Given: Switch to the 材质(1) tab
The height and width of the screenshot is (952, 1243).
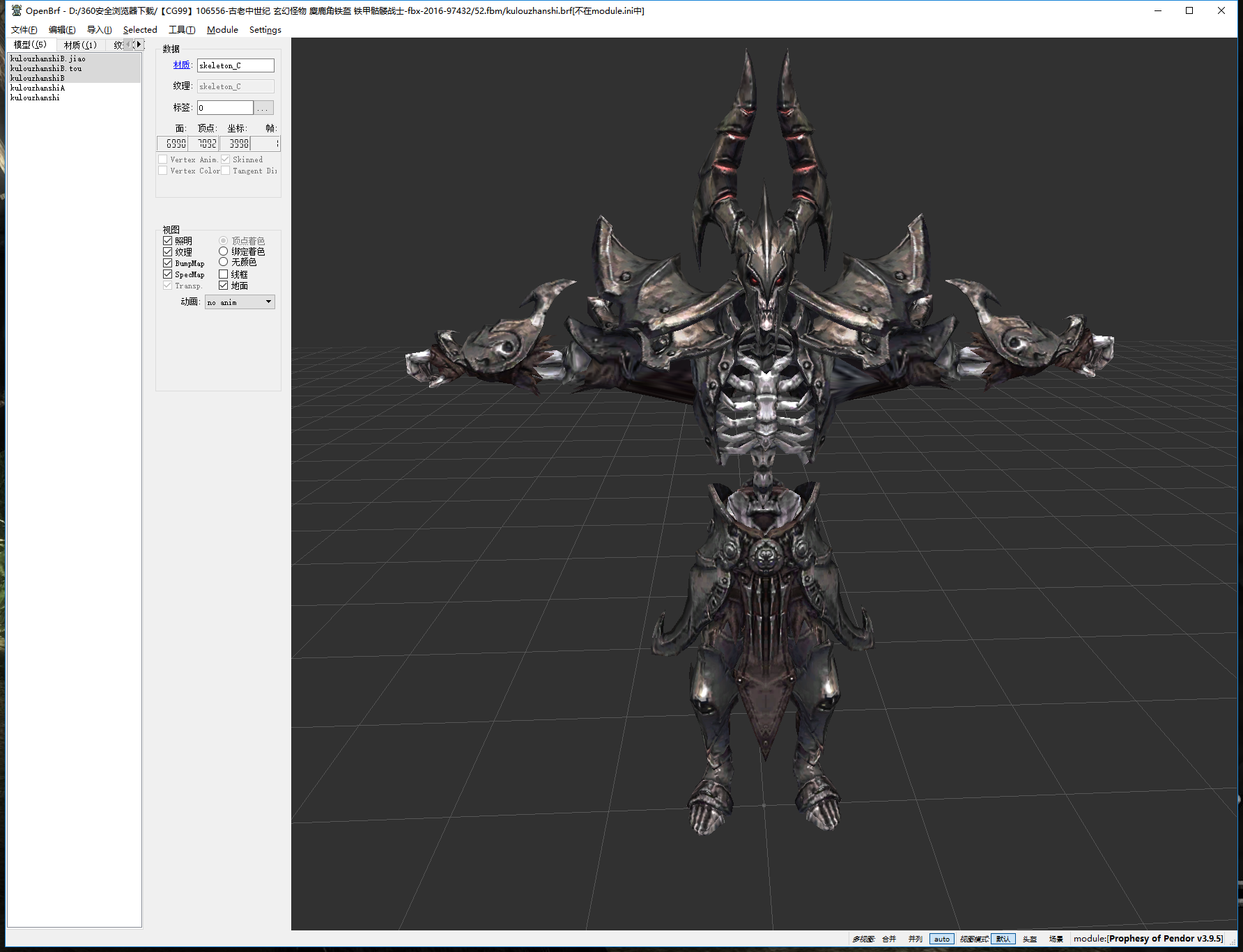Looking at the screenshot, I should coord(80,45).
